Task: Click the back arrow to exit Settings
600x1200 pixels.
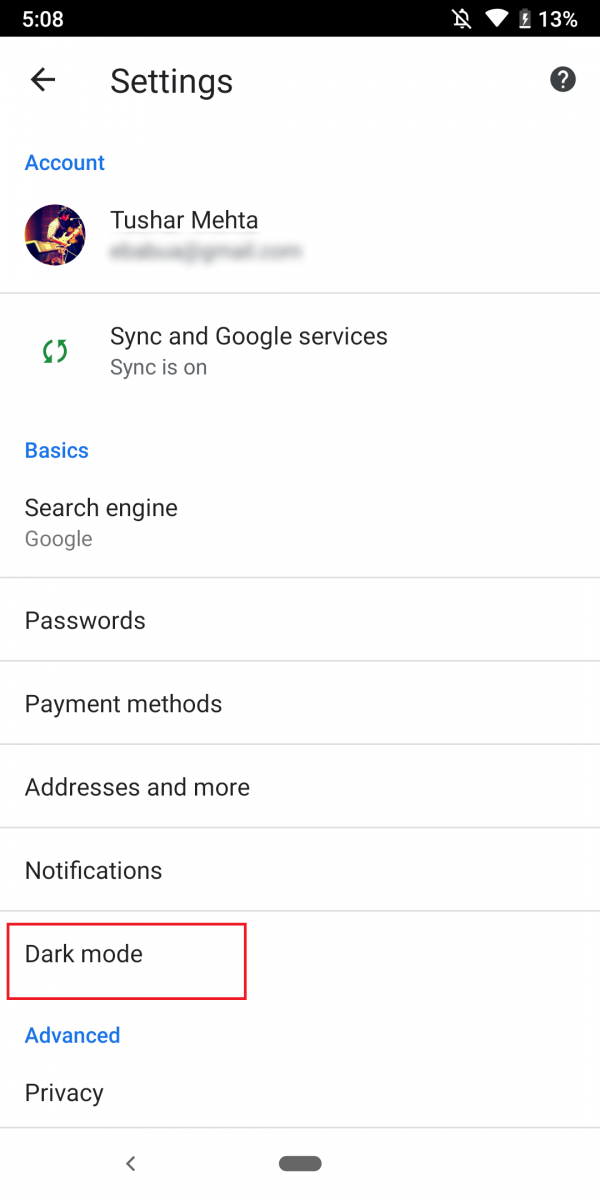Action: pos(42,79)
